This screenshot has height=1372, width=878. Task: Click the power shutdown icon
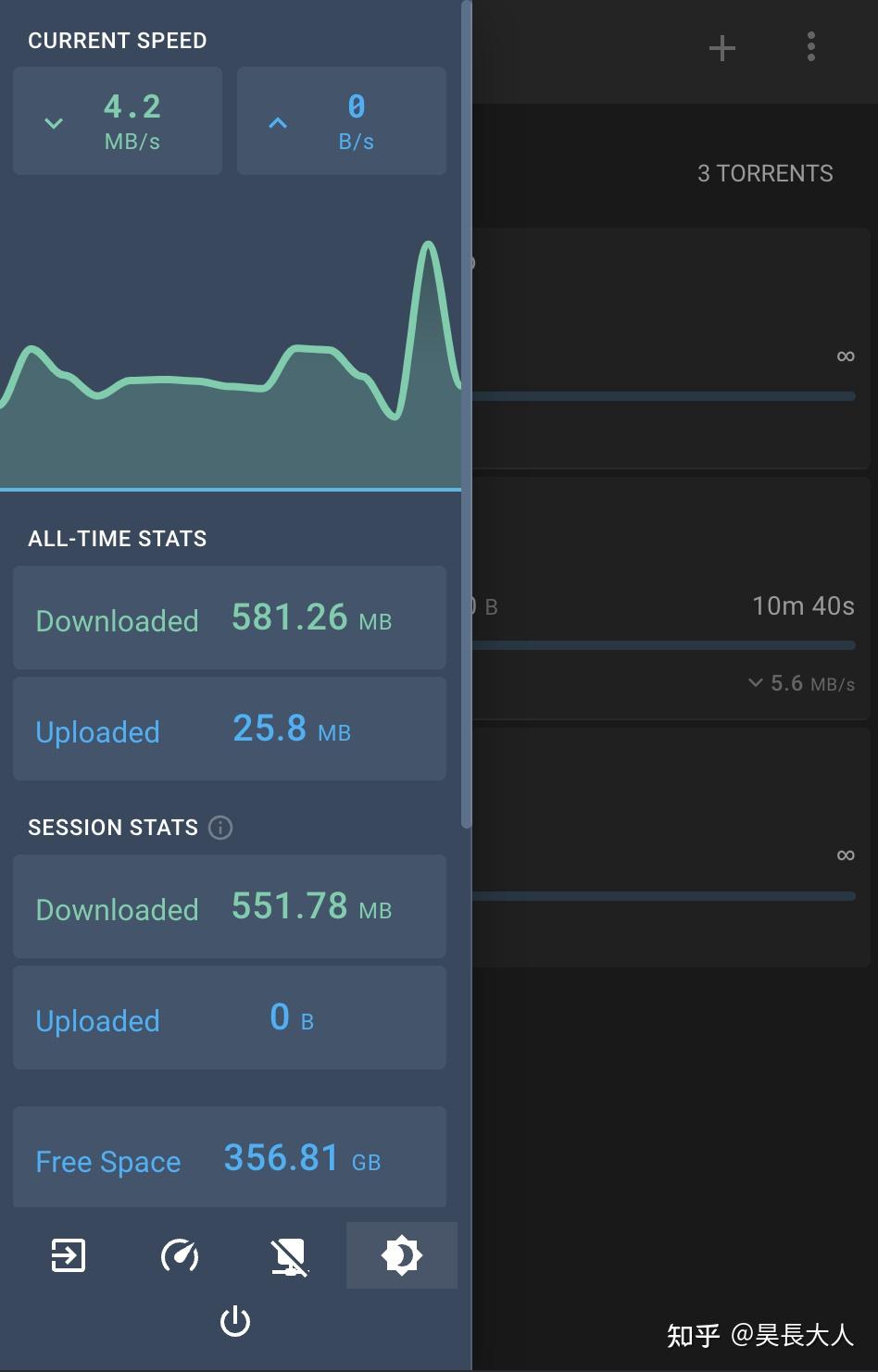[235, 1321]
